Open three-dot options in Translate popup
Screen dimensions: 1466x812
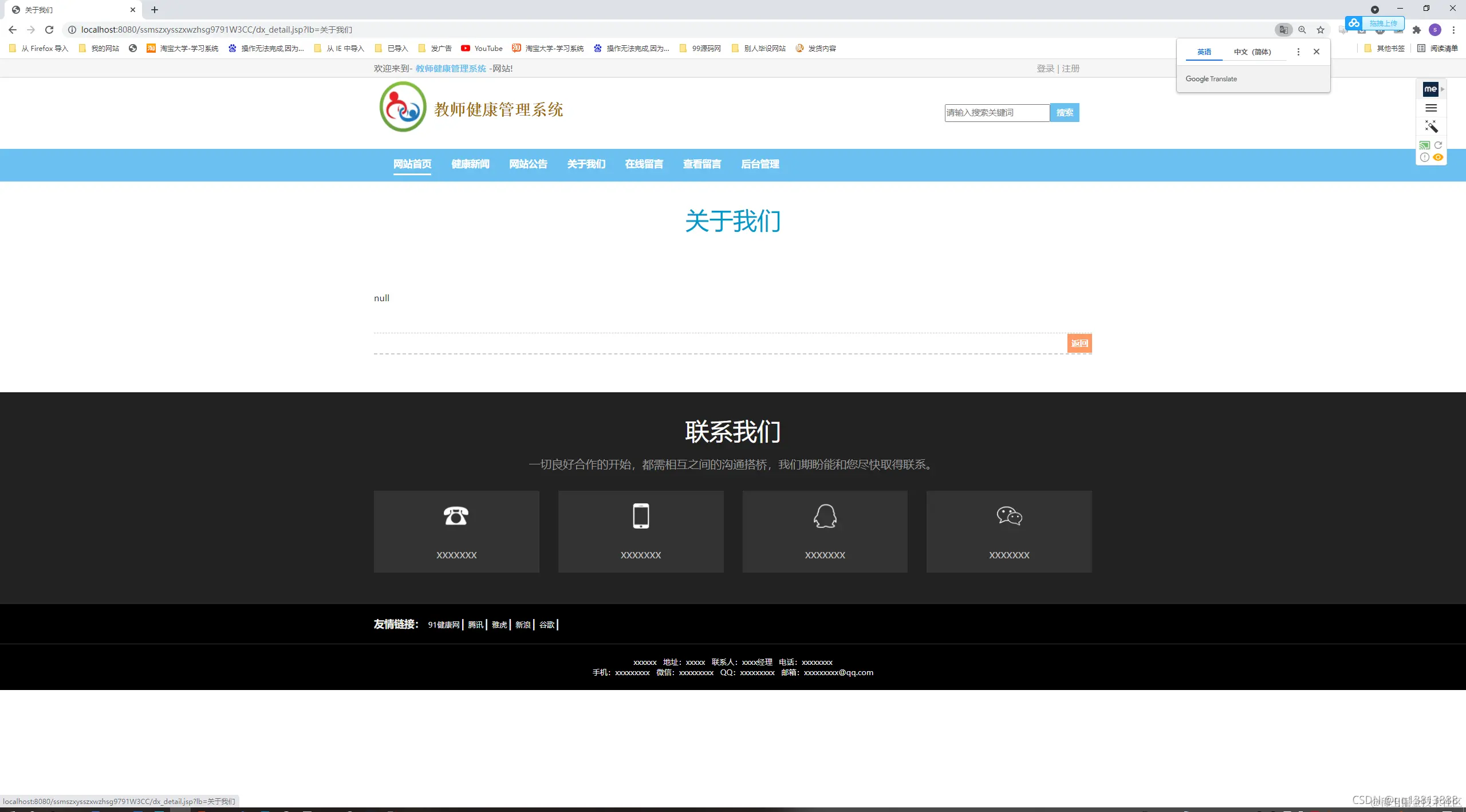point(1298,52)
